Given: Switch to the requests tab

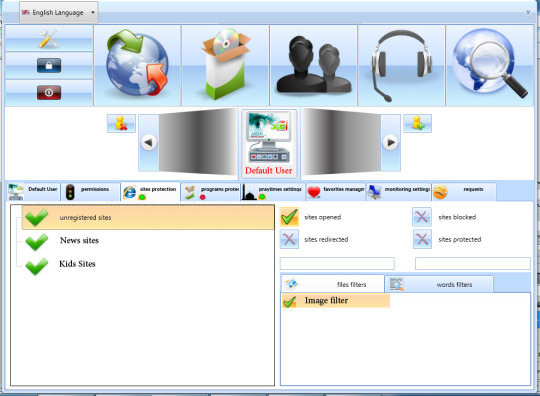Looking at the screenshot, I should (x=464, y=192).
